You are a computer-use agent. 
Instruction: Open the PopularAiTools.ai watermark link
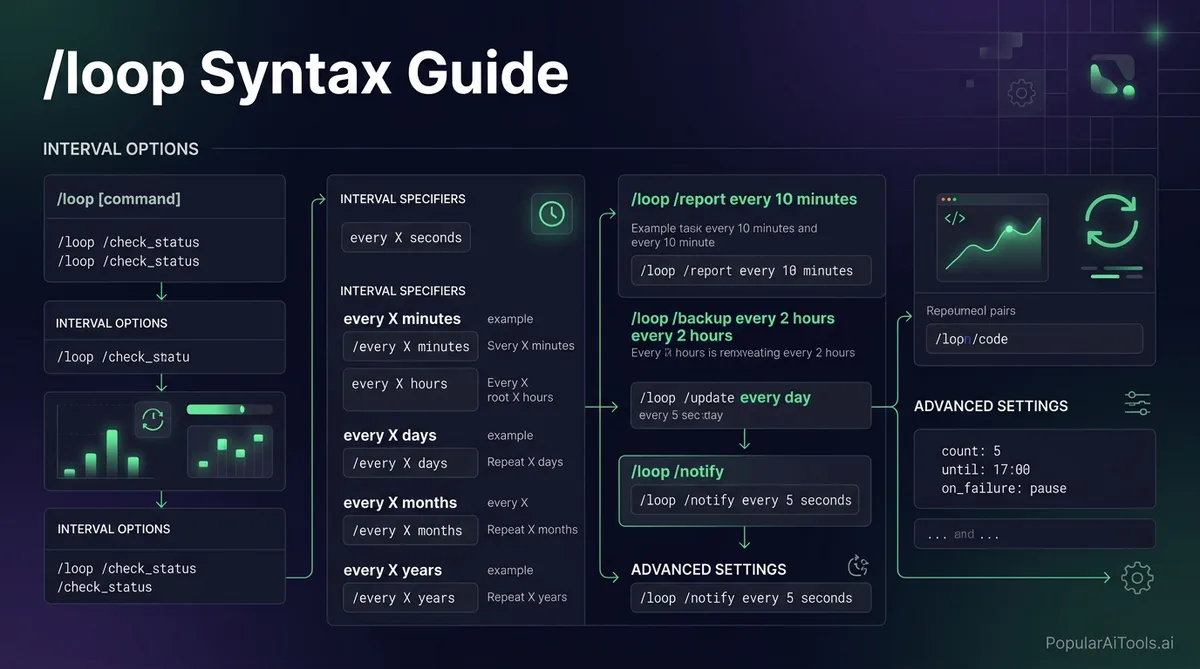[1109, 645]
